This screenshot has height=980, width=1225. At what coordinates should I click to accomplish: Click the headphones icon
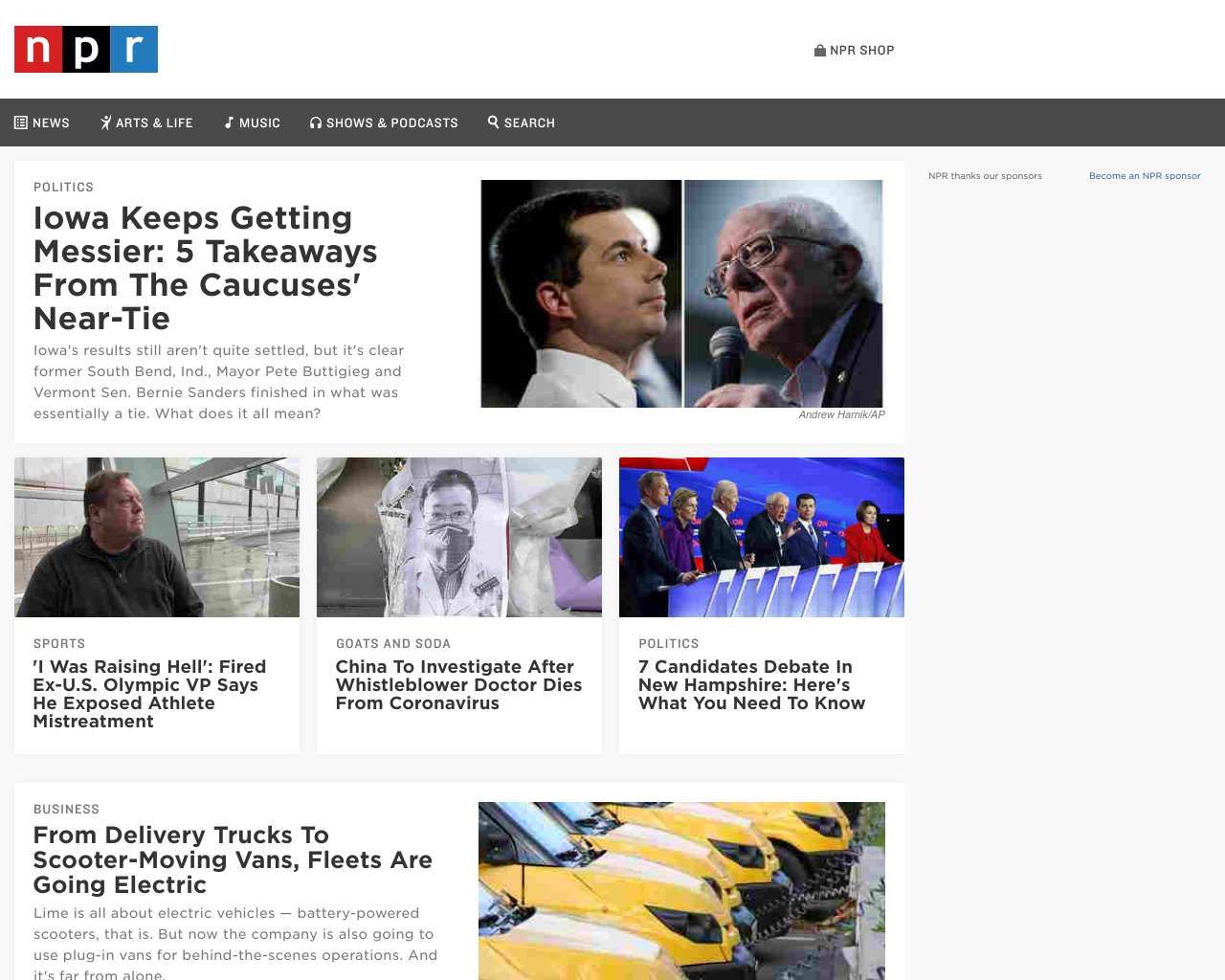click(x=316, y=122)
